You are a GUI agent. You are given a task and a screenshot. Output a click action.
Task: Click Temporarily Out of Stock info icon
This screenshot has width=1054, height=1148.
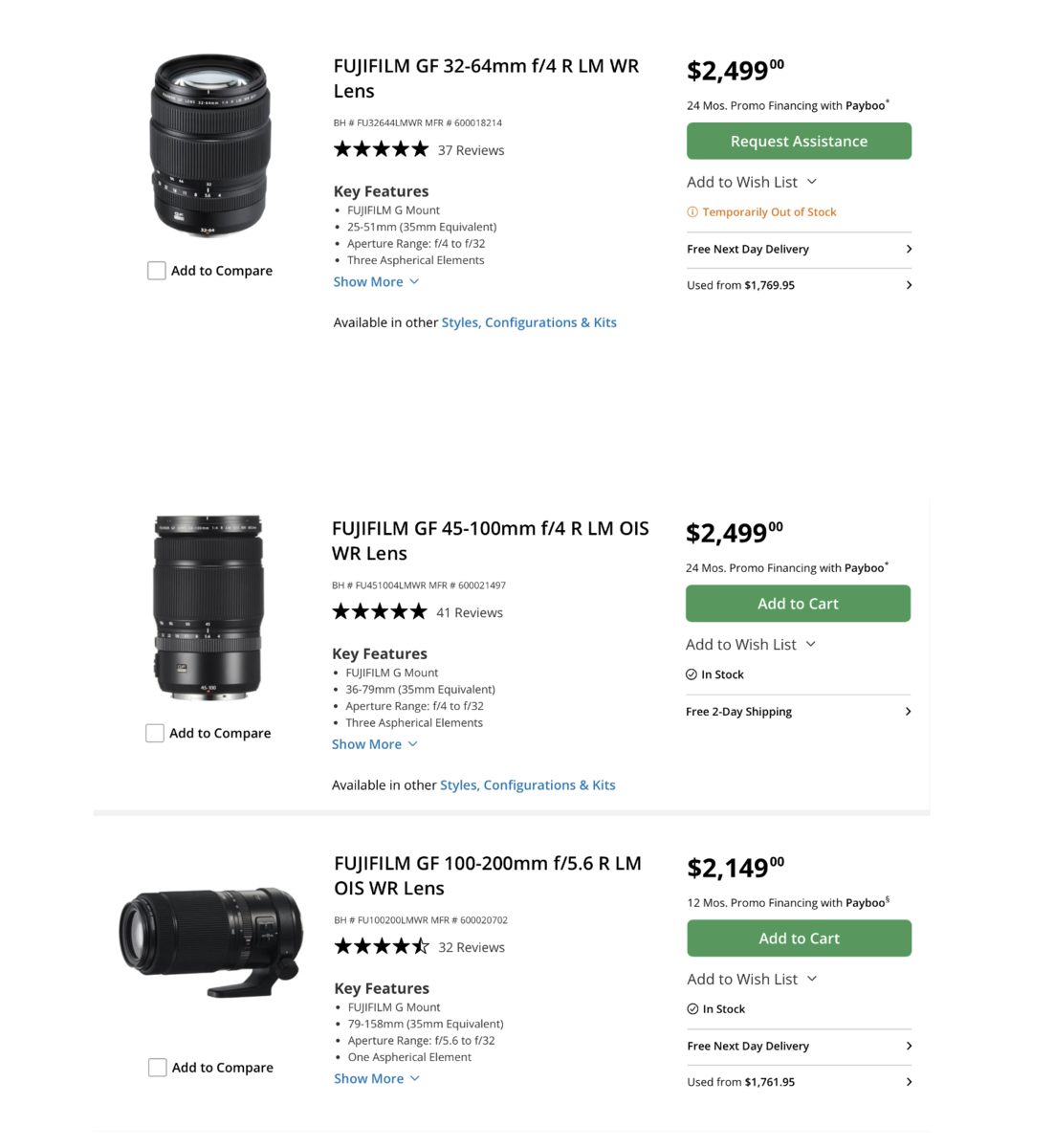[692, 212]
